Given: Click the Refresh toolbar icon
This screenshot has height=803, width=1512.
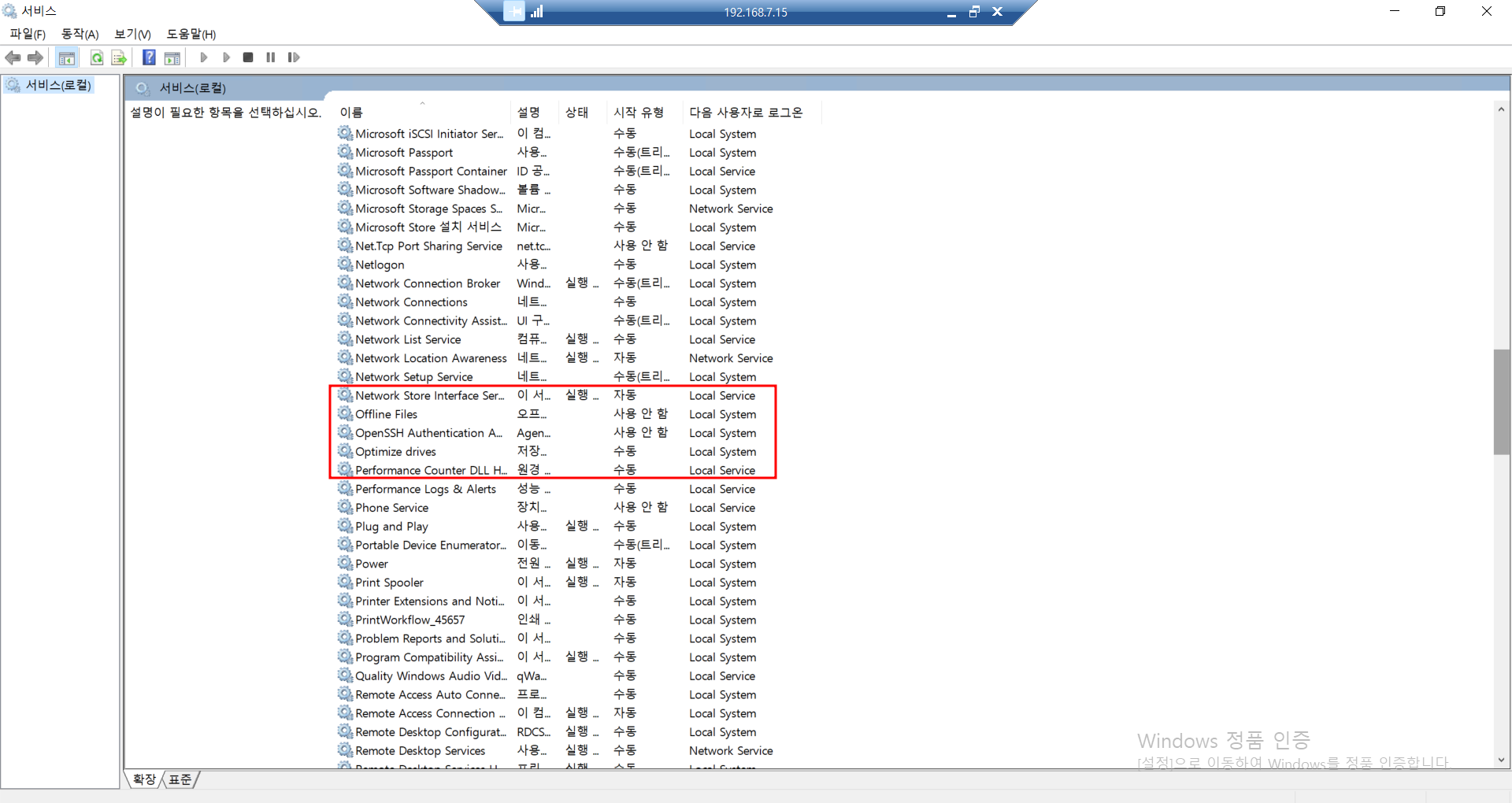Looking at the screenshot, I should (96, 57).
